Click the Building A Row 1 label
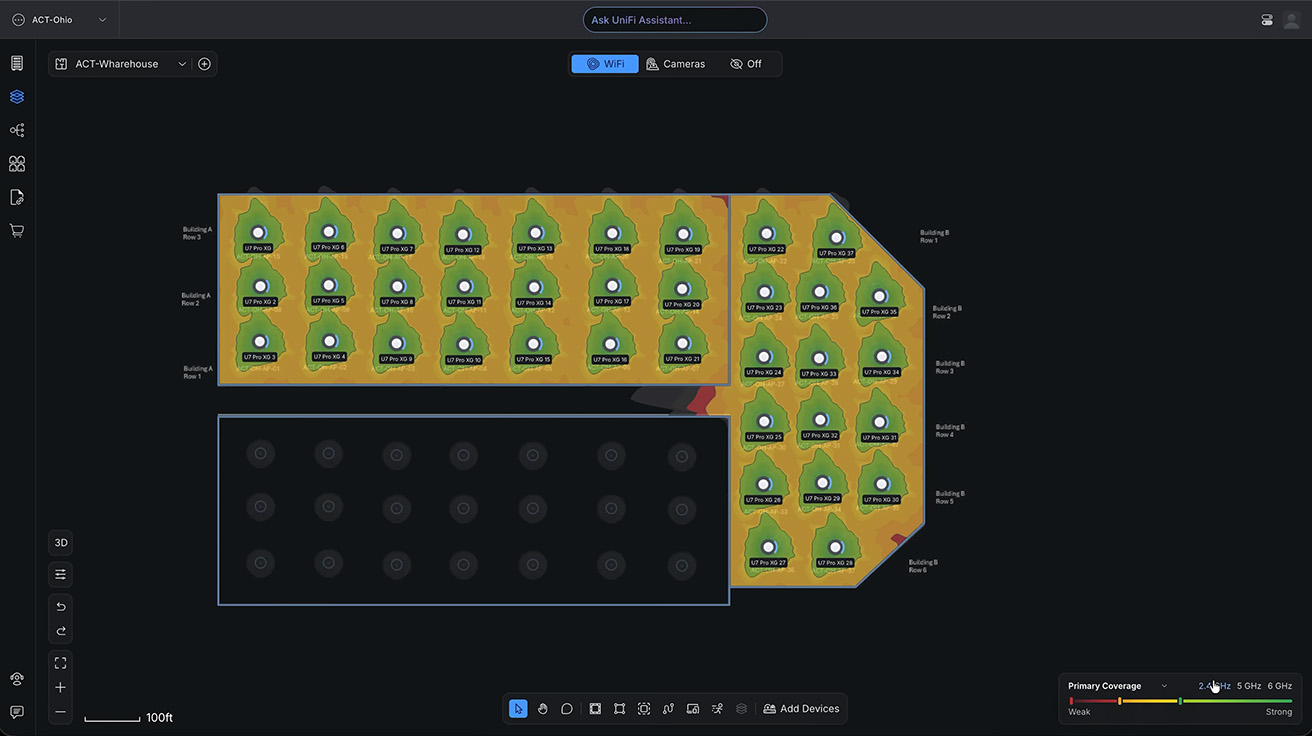Image resolution: width=1312 pixels, height=736 pixels. click(198, 372)
